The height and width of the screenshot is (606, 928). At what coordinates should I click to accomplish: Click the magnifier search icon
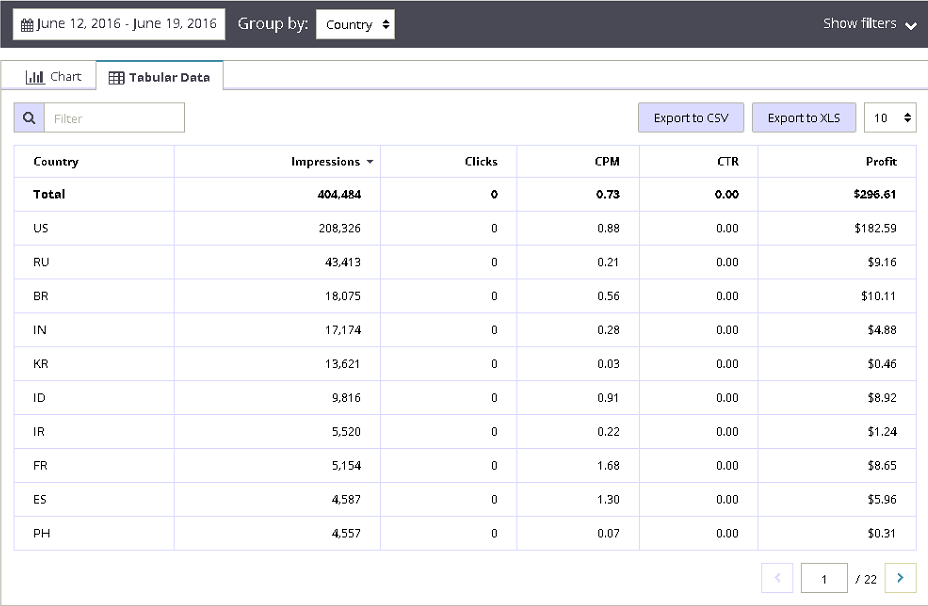tap(29, 118)
